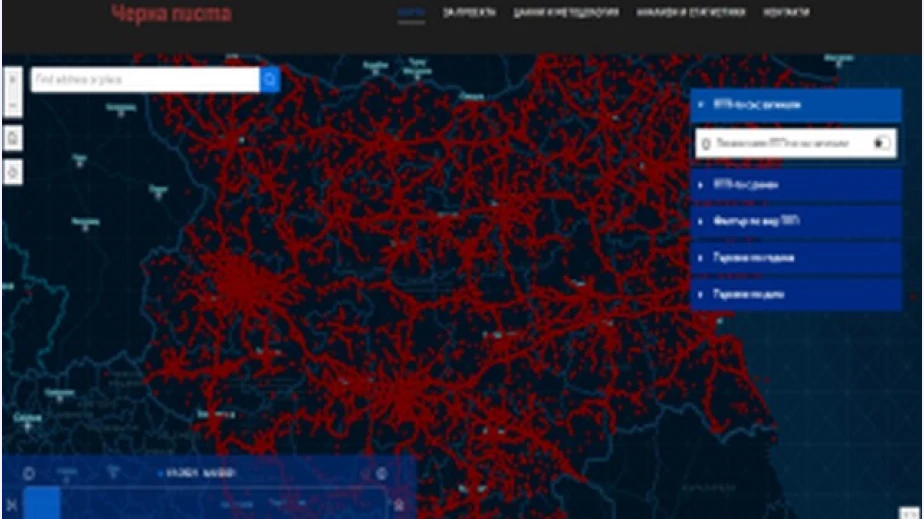
Task: Click the blue time slider handle
Action: point(41,504)
